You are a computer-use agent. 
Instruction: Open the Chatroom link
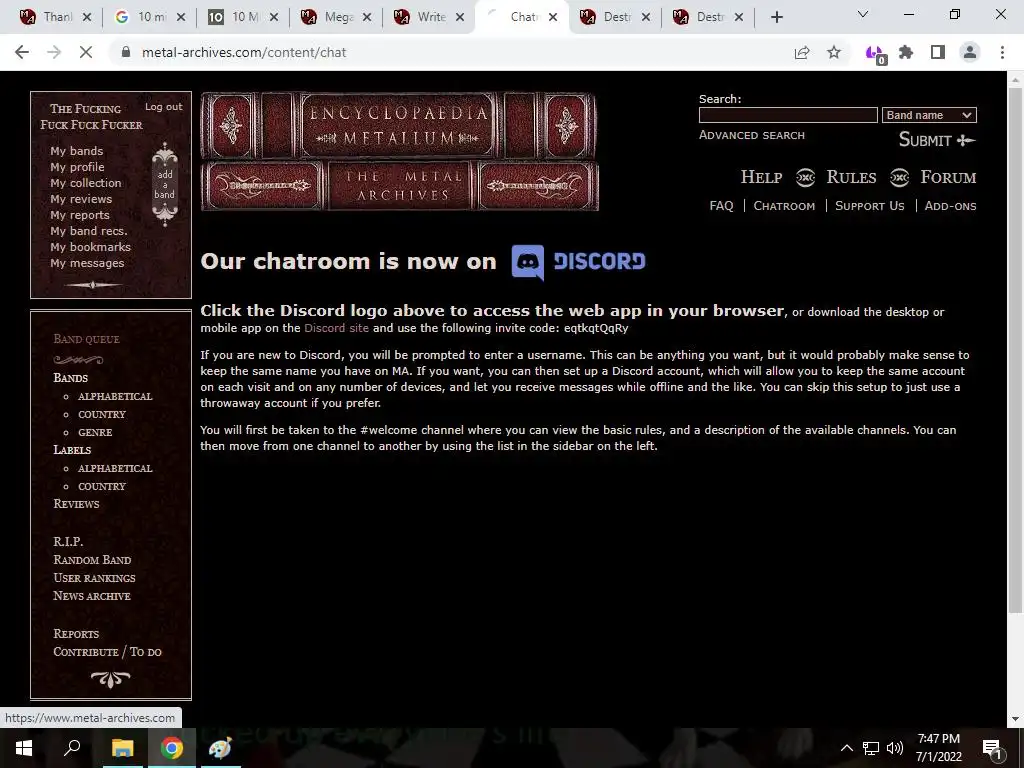tap(784, 206)
